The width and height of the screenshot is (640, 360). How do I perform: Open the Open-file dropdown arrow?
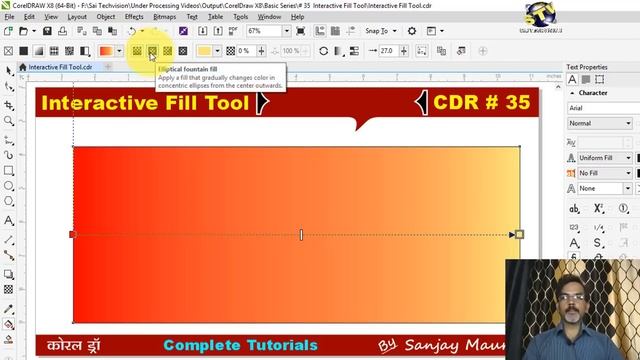(x=34, y=31)
